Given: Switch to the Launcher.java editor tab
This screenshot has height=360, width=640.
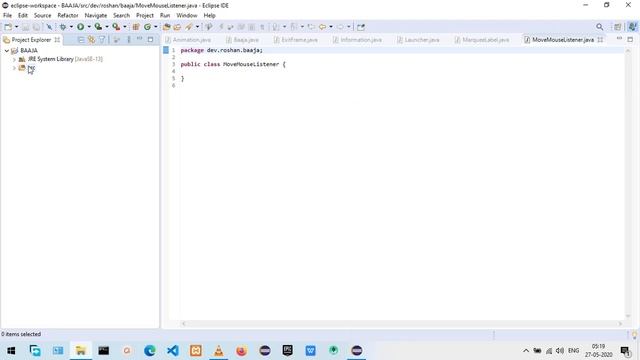Looking at the screenshot, I should pos(418,40).
